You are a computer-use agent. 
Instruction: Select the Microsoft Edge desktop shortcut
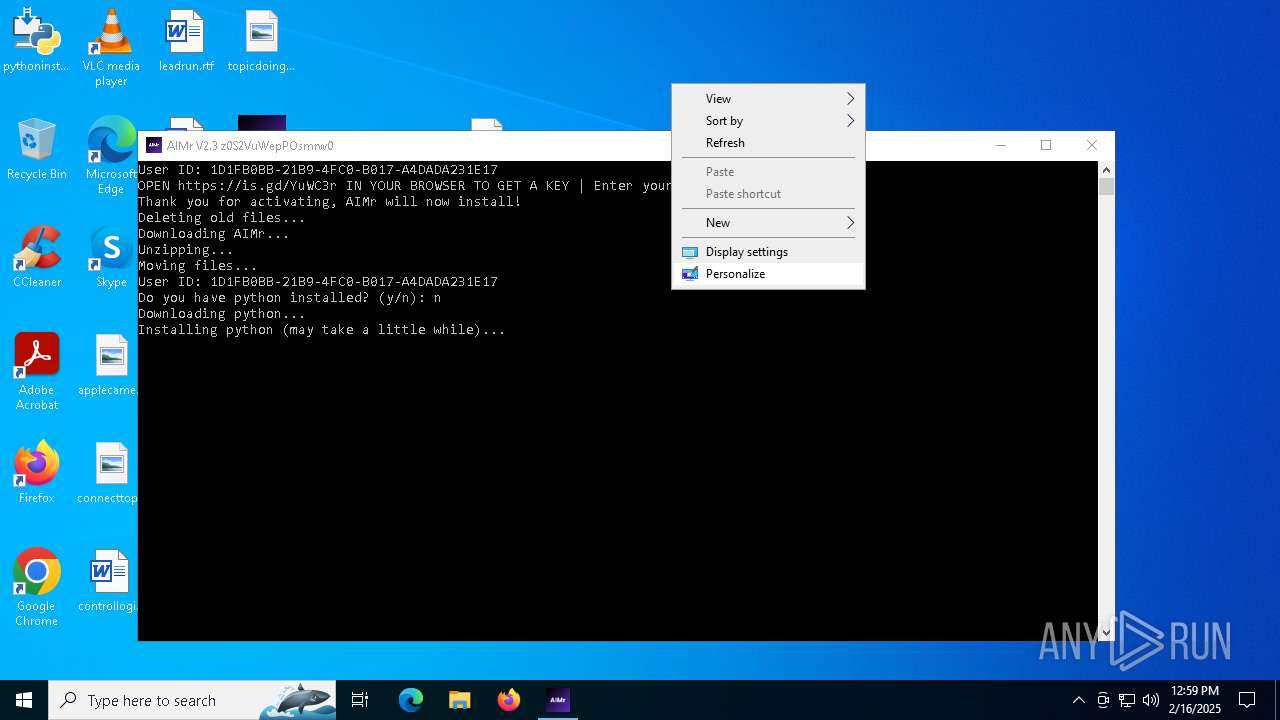(111, 156)
